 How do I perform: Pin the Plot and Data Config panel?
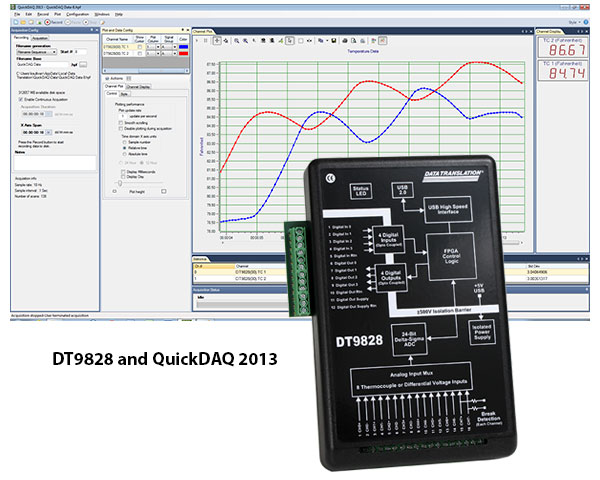pyautogui.click(x=183, y=30)
